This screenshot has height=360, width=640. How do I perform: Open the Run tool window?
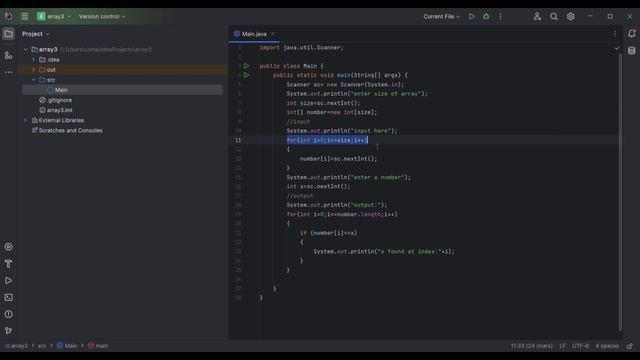pos(9,281)
